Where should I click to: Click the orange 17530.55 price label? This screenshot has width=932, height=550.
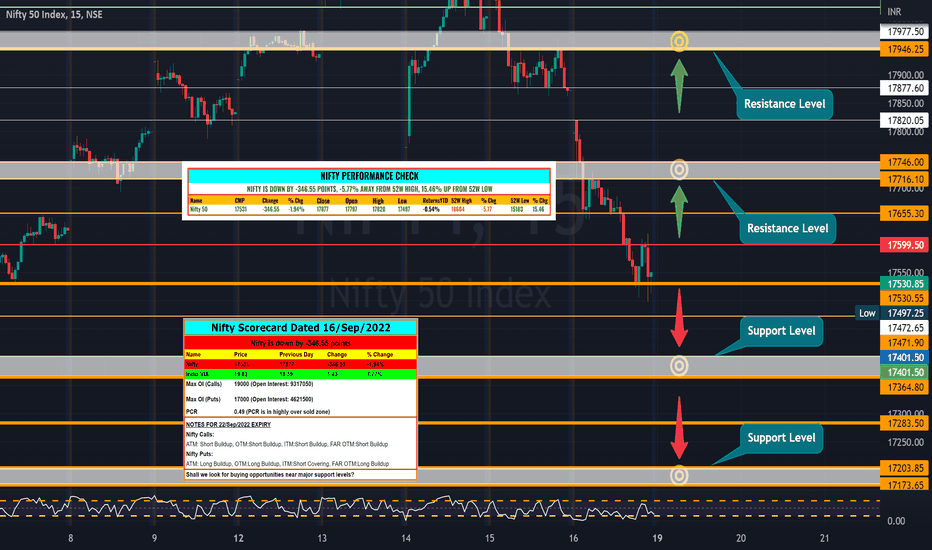(x=905, y=298)
